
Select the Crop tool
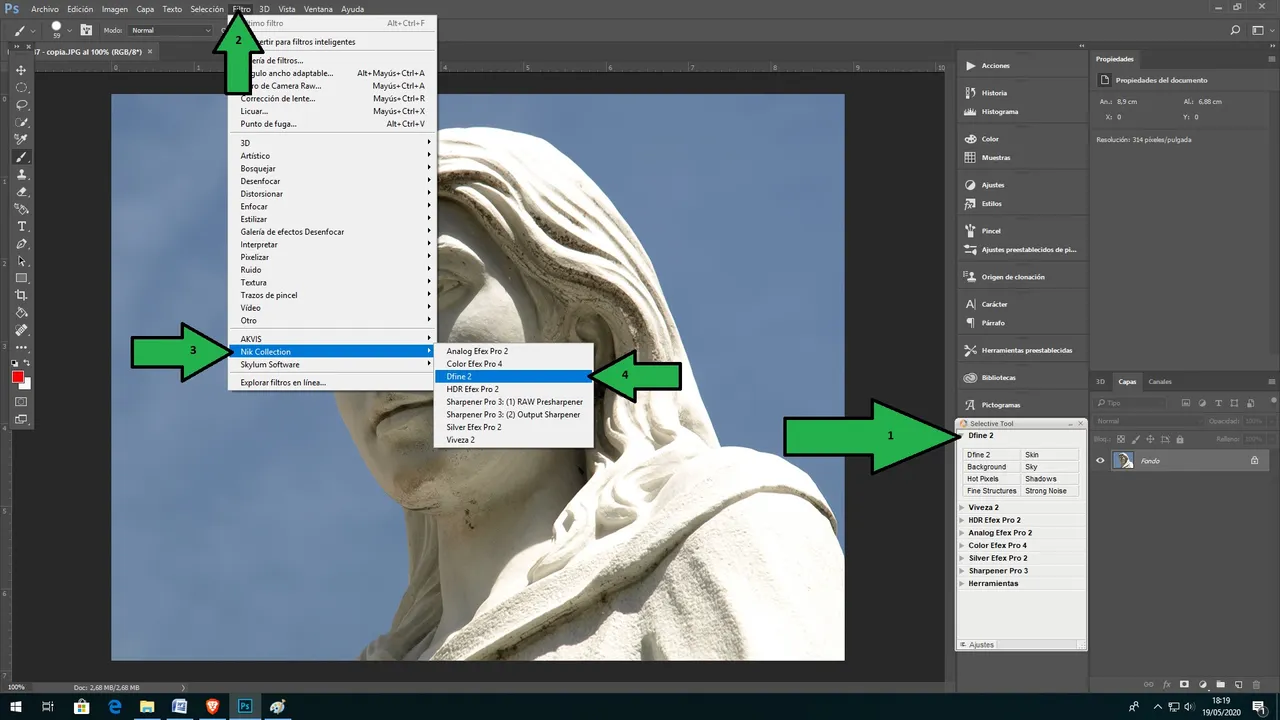coord(21,295)
